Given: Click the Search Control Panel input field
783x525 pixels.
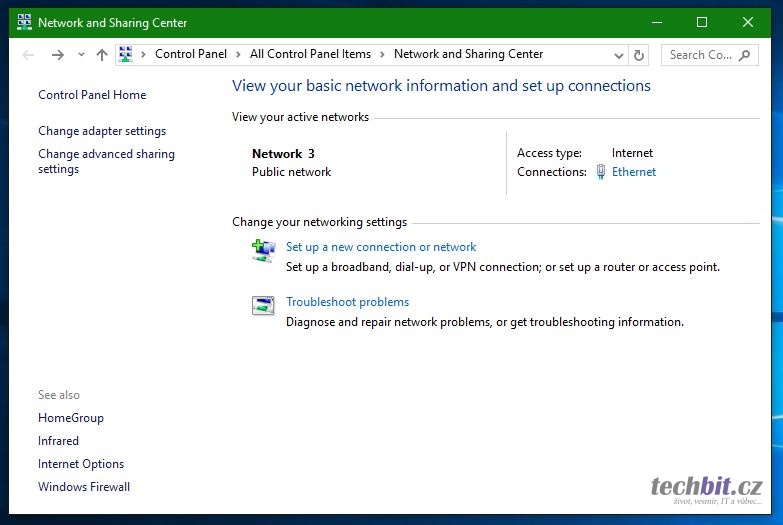Looking at the screenshot, I should pos(700,55).
